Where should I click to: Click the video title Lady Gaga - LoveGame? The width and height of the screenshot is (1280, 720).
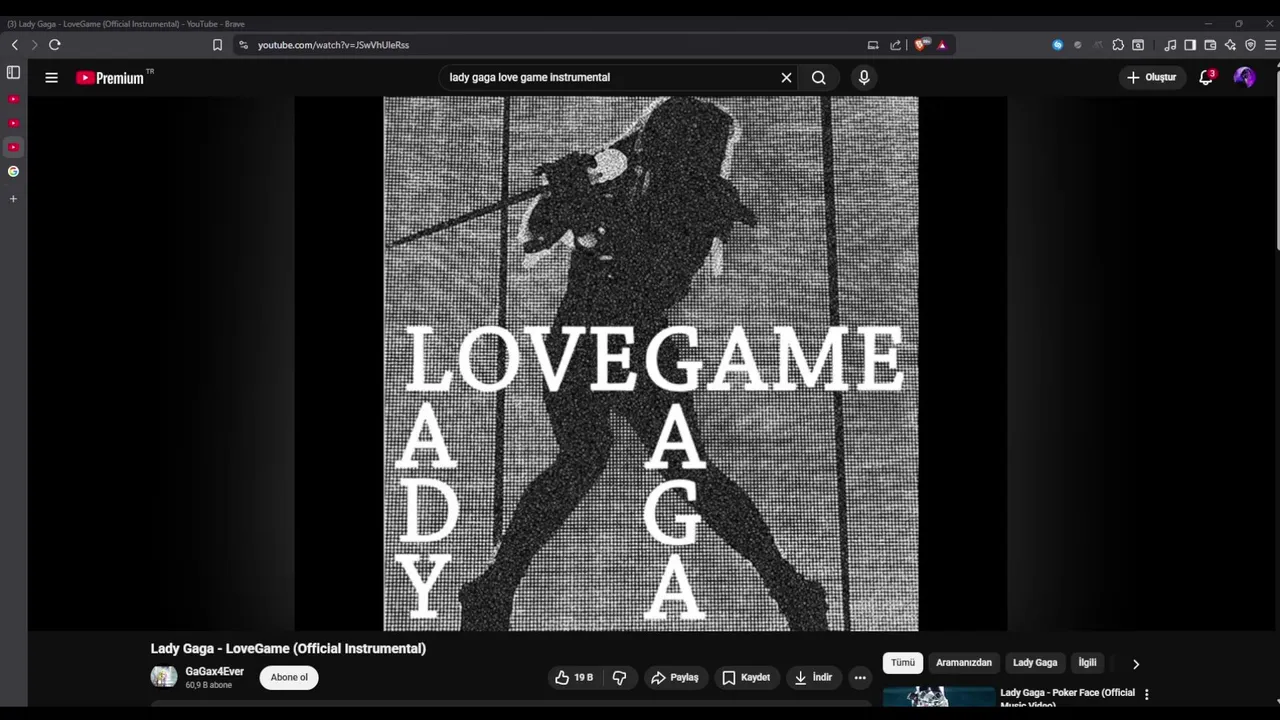[x=288, y=648]
